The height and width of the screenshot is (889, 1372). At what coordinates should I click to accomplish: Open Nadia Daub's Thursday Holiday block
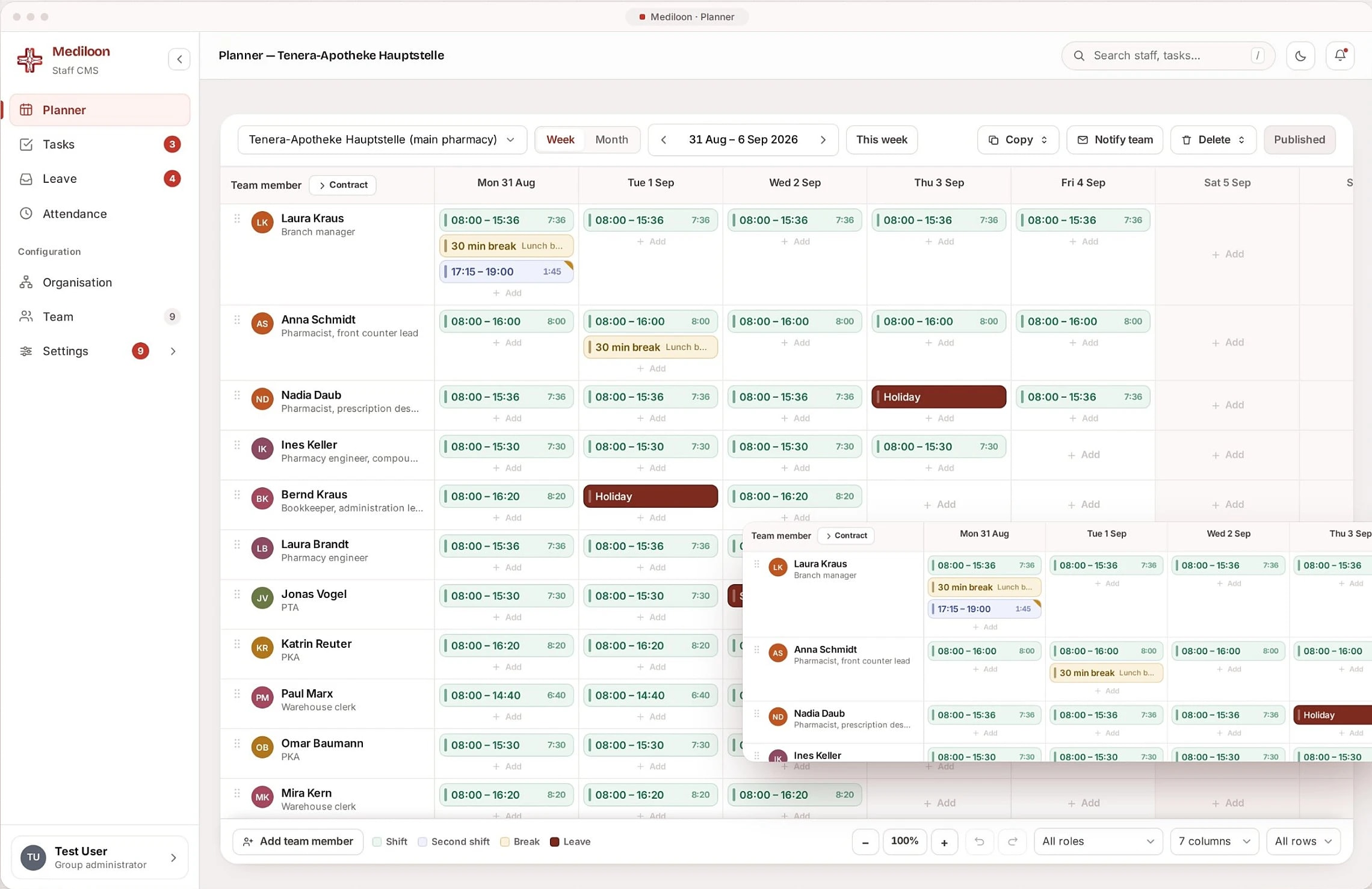tap(939, 397)
